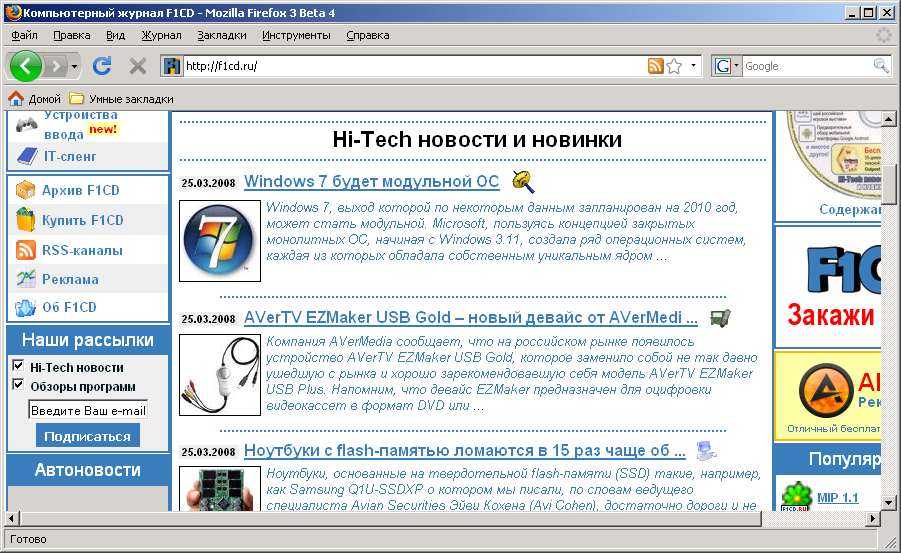Click the vertical scrollbar down arrow
The image size is (901, 553).
pyautogui.click(x=888, y=503)
